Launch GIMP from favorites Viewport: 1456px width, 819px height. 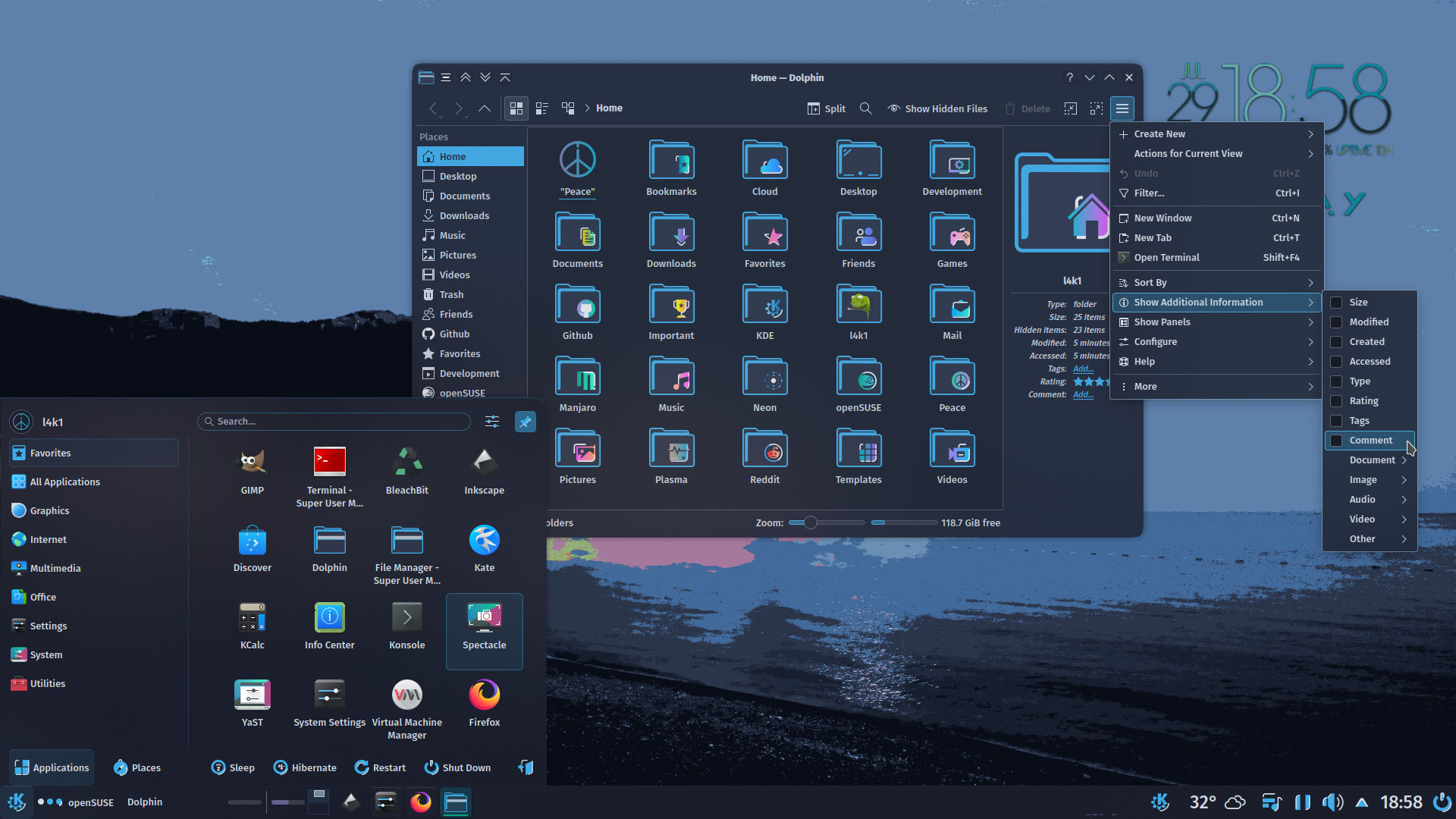[x=253, y=471]
